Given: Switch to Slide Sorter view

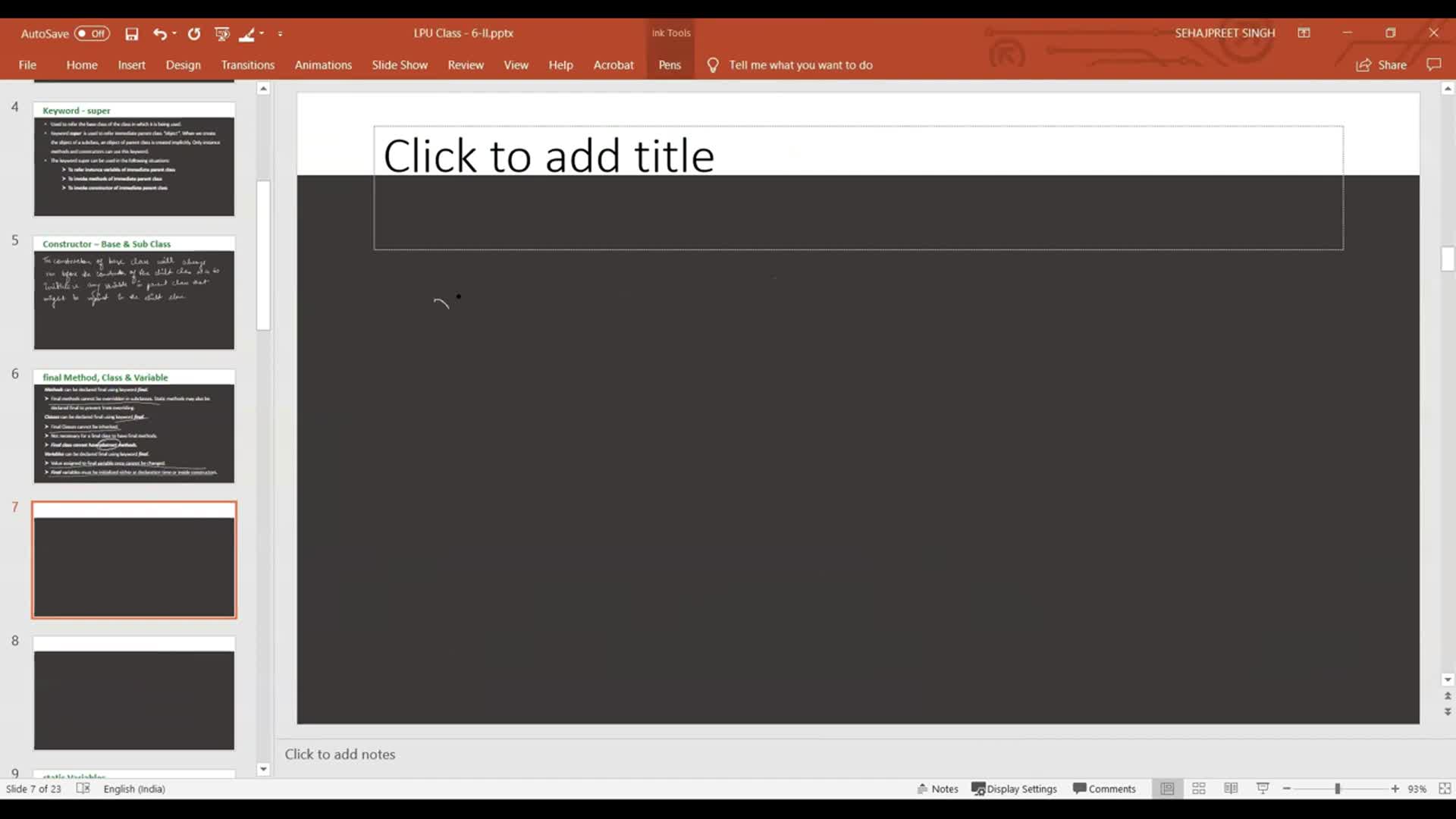Looking at the screenshot, I should click(1198, 789).
